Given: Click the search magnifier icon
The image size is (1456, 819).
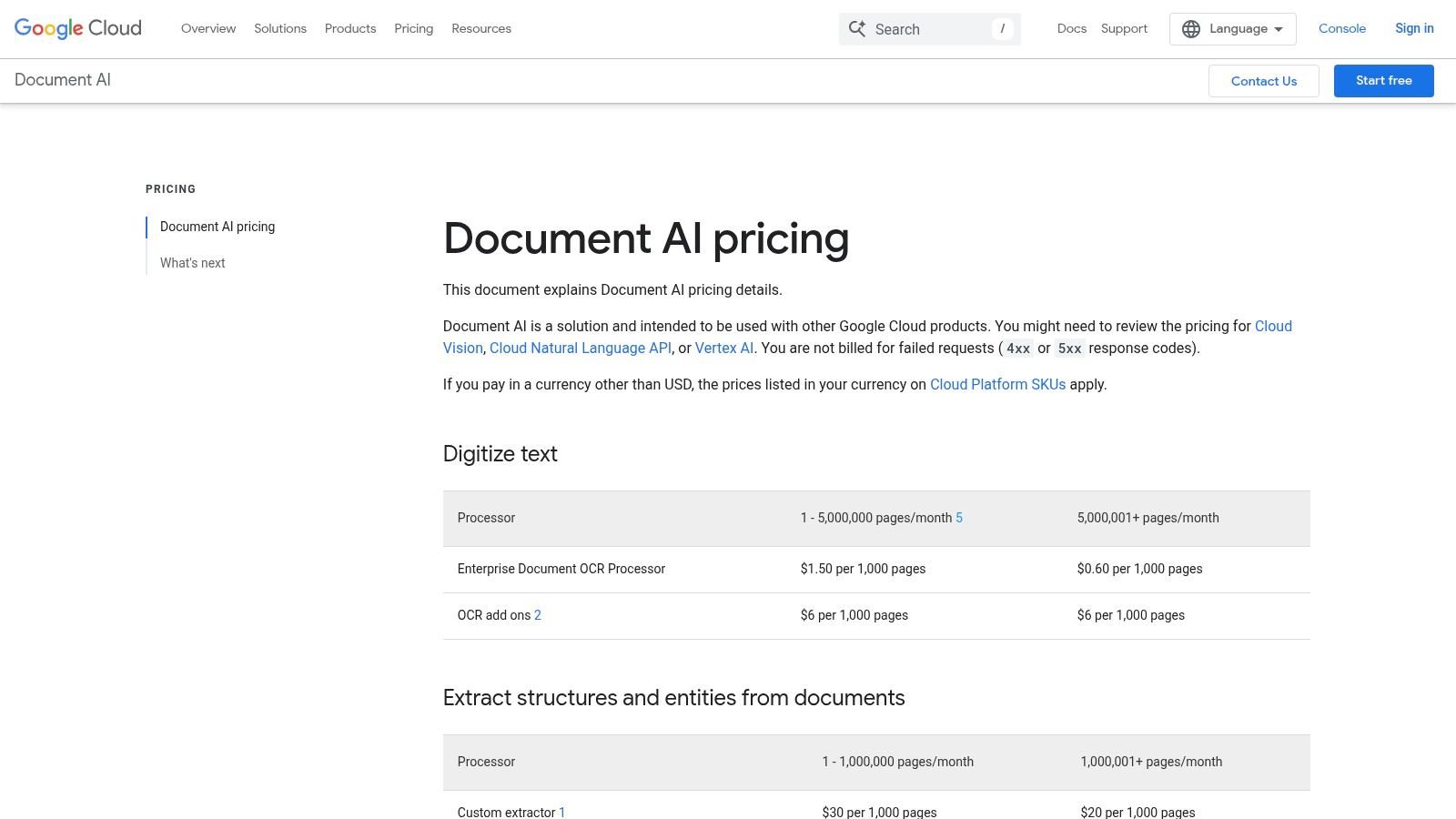Looking at the screenshot, I should [x=856, y=28].
